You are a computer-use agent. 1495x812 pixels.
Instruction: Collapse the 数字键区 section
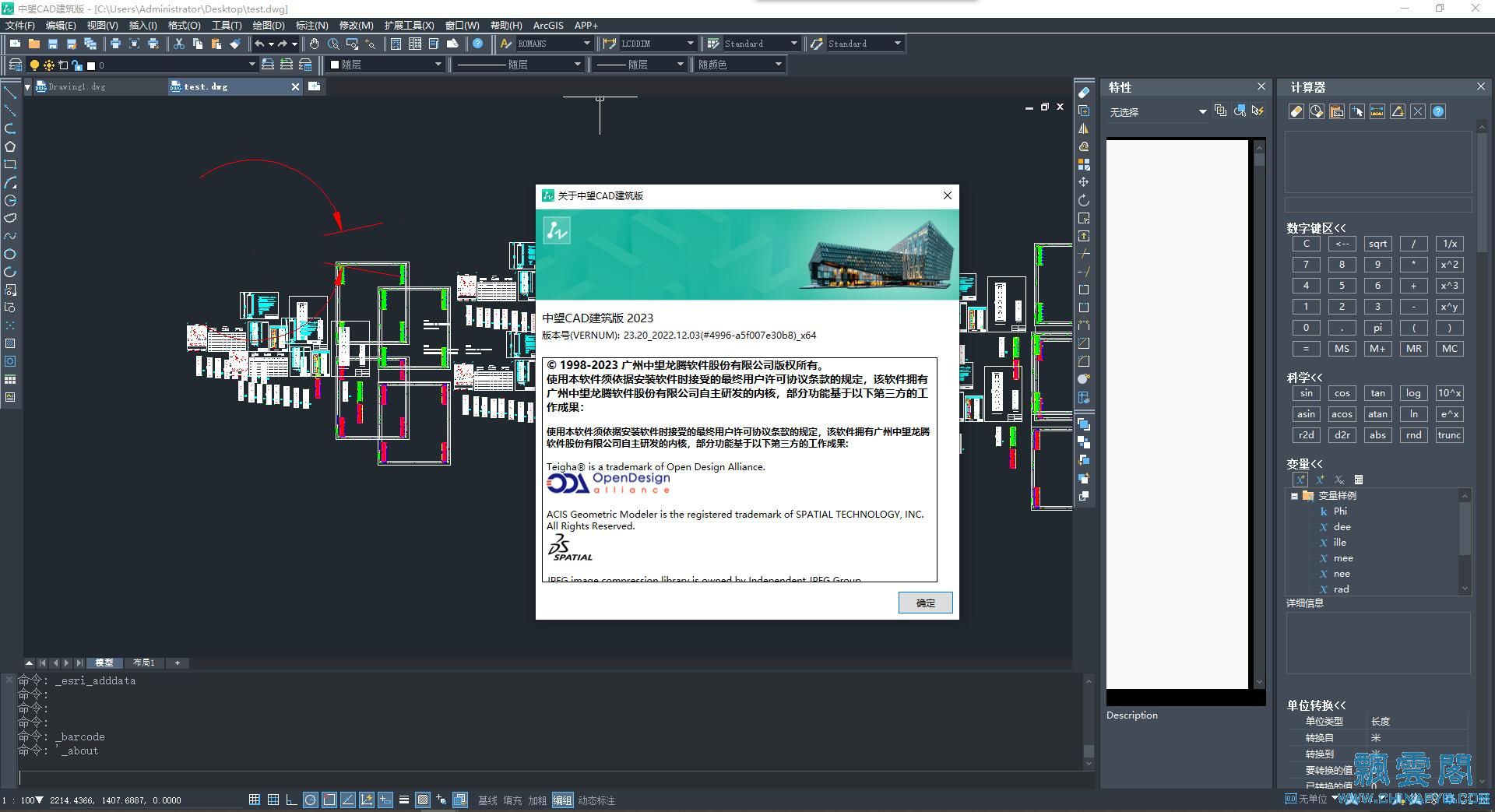(x=1316, y=228)
